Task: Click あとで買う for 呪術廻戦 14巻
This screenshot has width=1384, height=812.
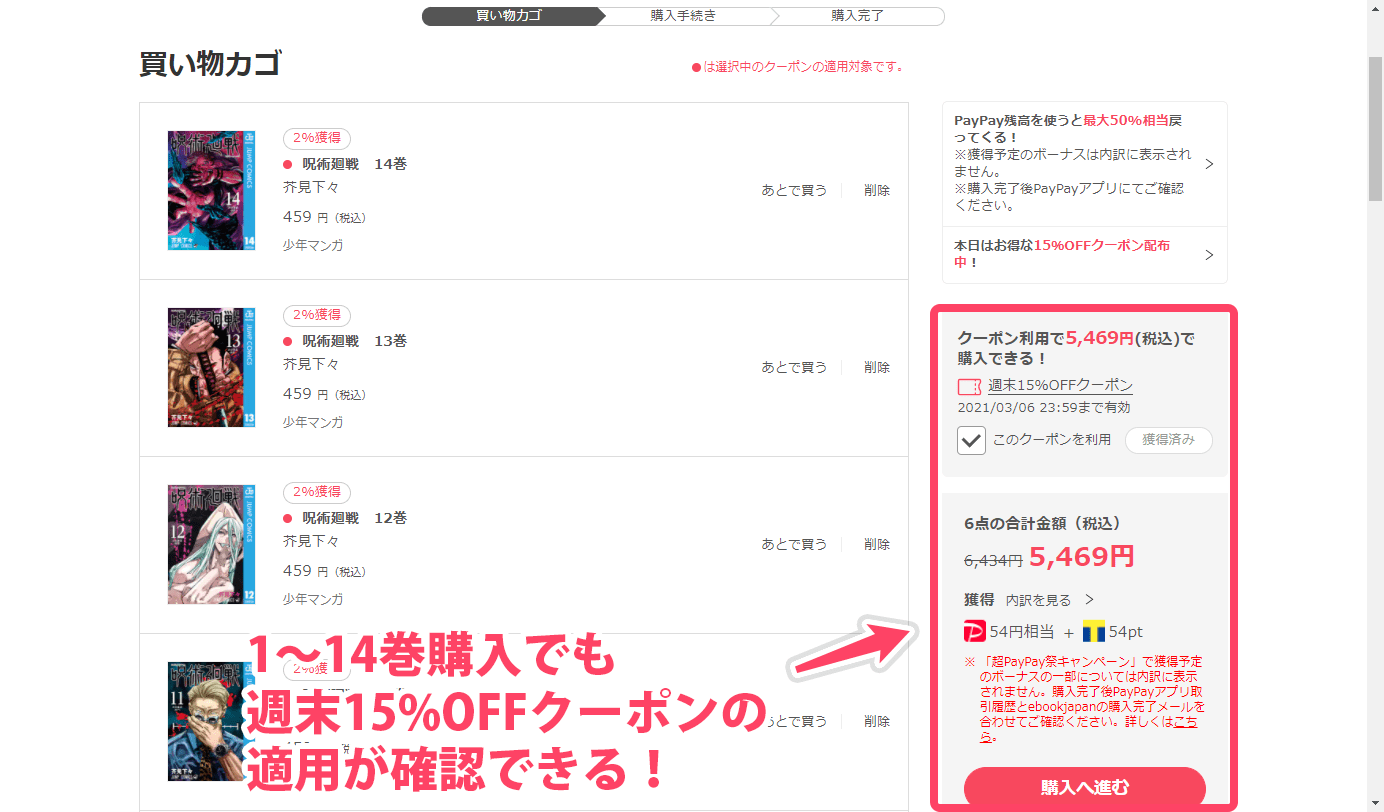Action: click(x=794, y=190)
